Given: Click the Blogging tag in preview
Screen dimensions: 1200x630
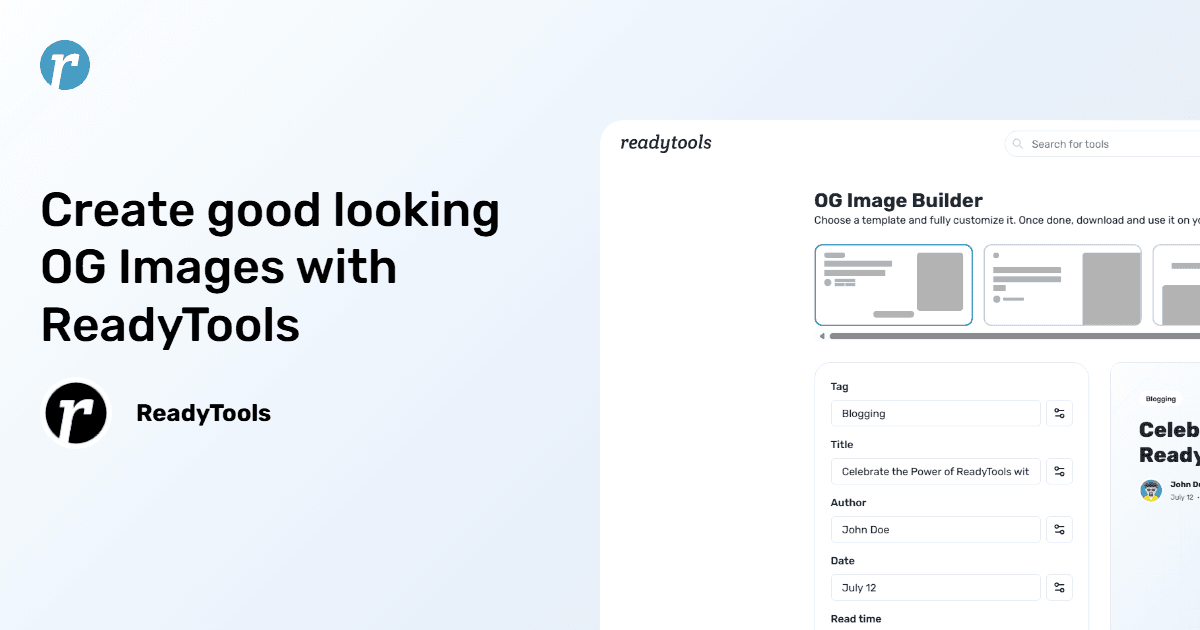Looking at the screenshot, I should (x=1161, y=399).
